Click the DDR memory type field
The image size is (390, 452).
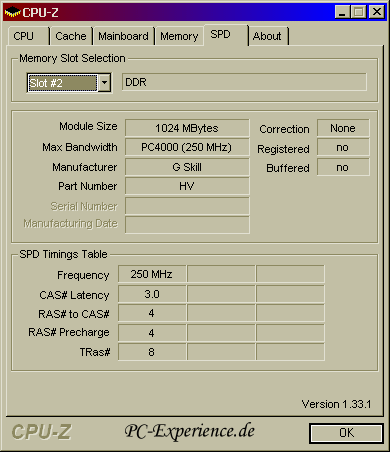pos(244,82)
